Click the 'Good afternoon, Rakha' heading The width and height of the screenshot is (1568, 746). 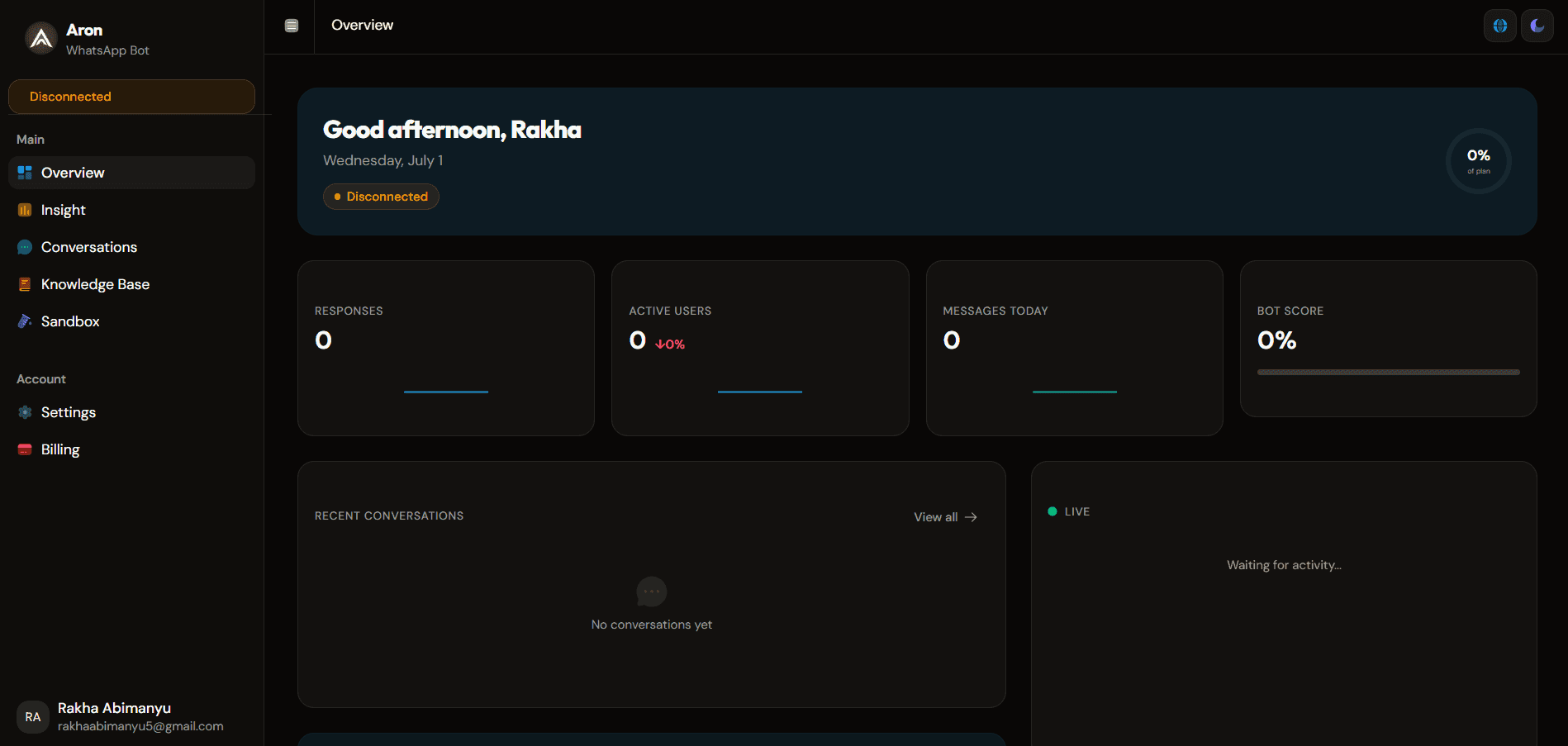[452, 130]
